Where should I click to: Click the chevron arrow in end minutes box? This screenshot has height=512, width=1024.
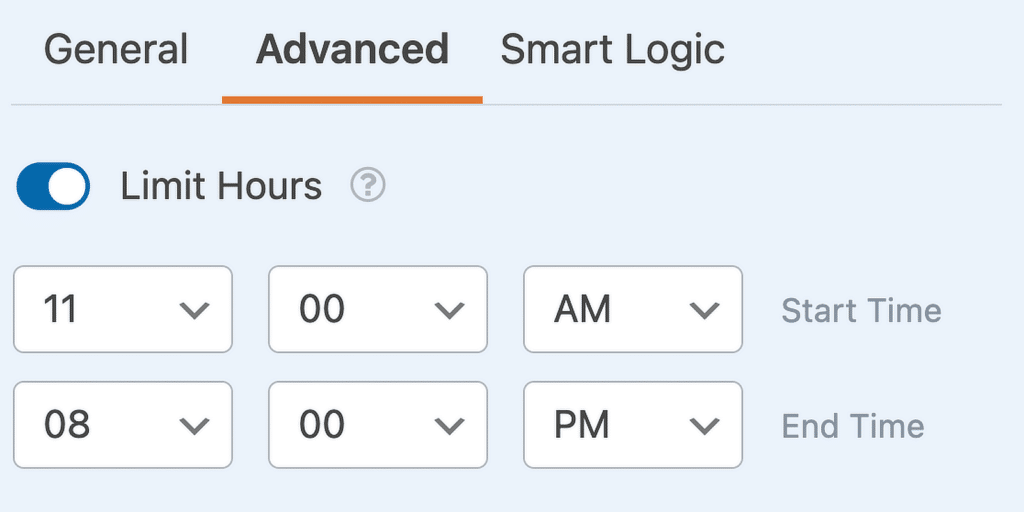(448, 427)
